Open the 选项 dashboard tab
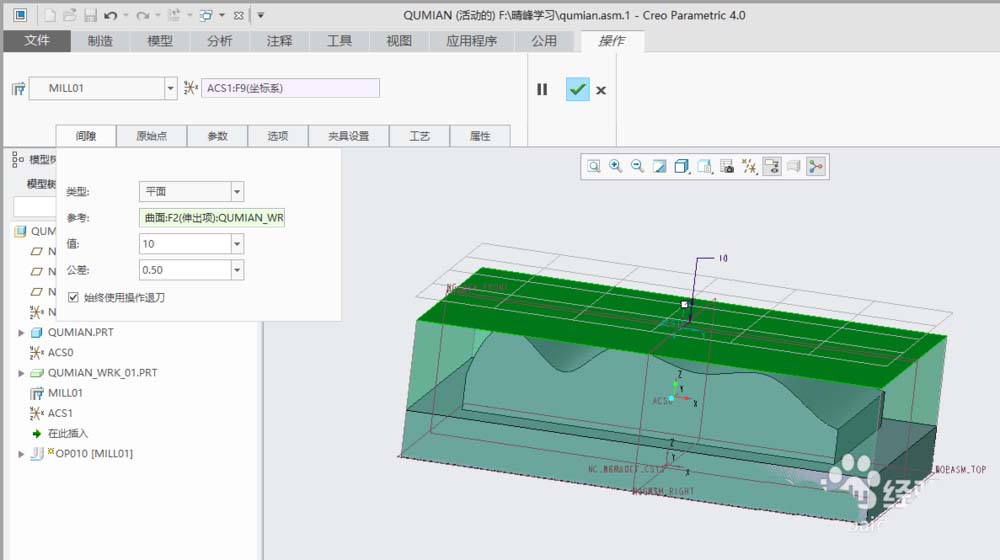 click(278, 136)
